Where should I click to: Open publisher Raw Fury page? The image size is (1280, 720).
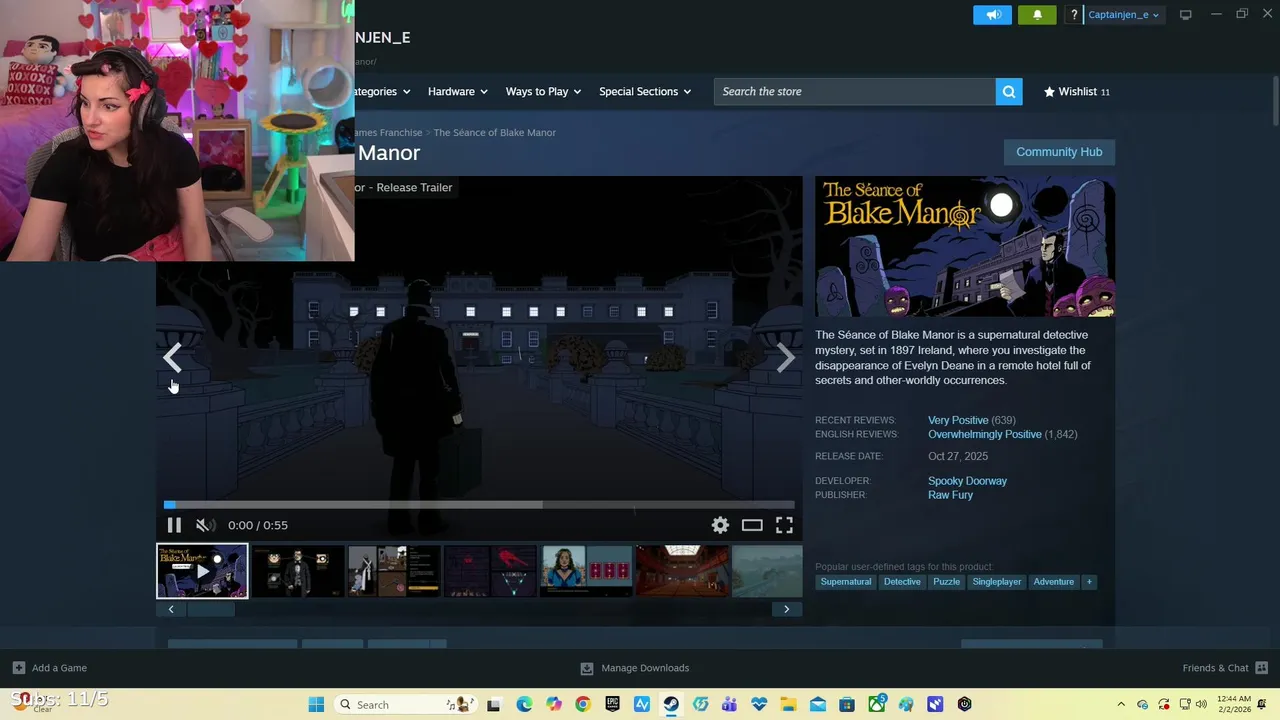pos(950,495)
